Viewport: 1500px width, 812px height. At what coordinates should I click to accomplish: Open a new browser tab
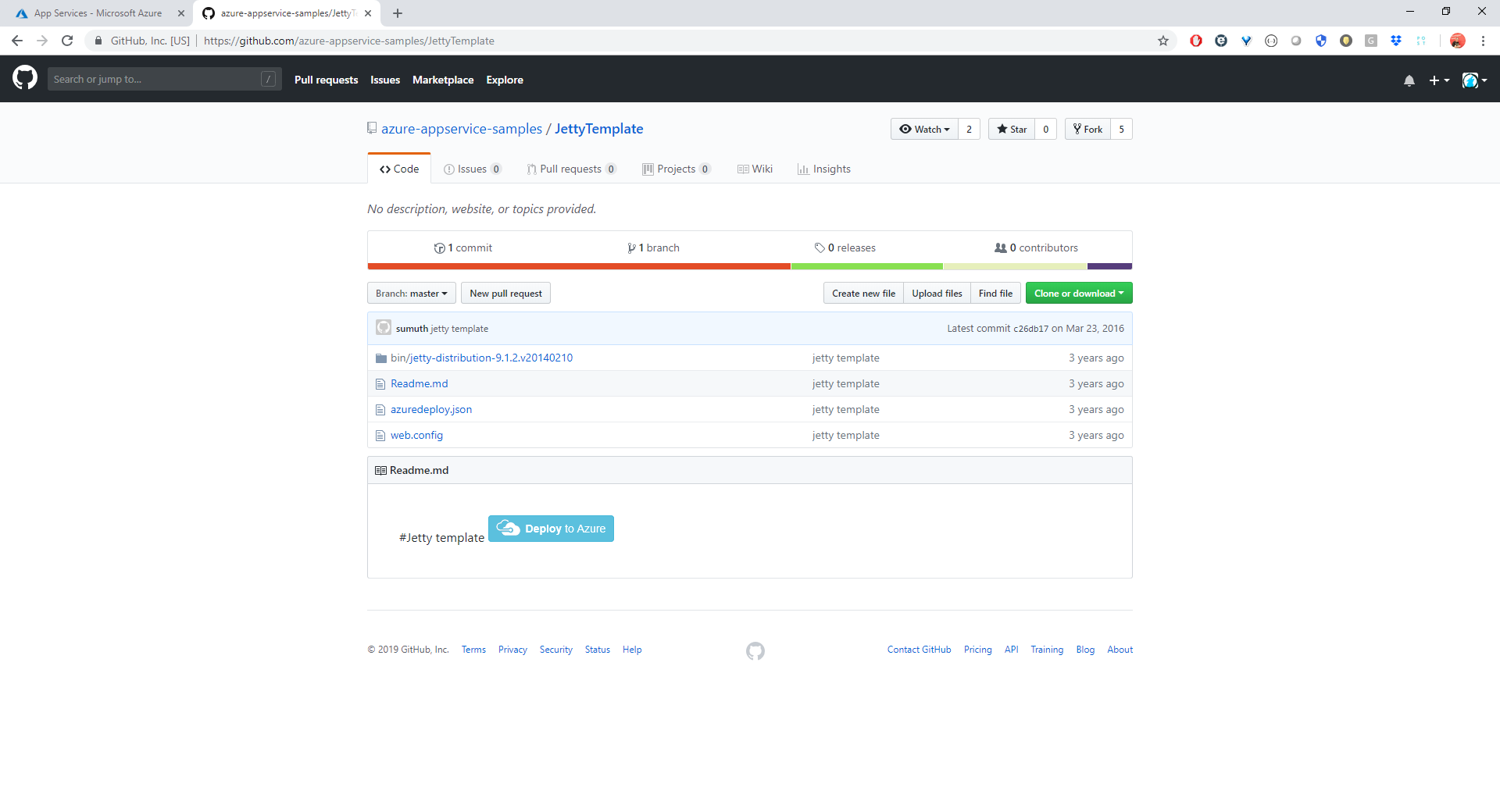tap(398, 13)
